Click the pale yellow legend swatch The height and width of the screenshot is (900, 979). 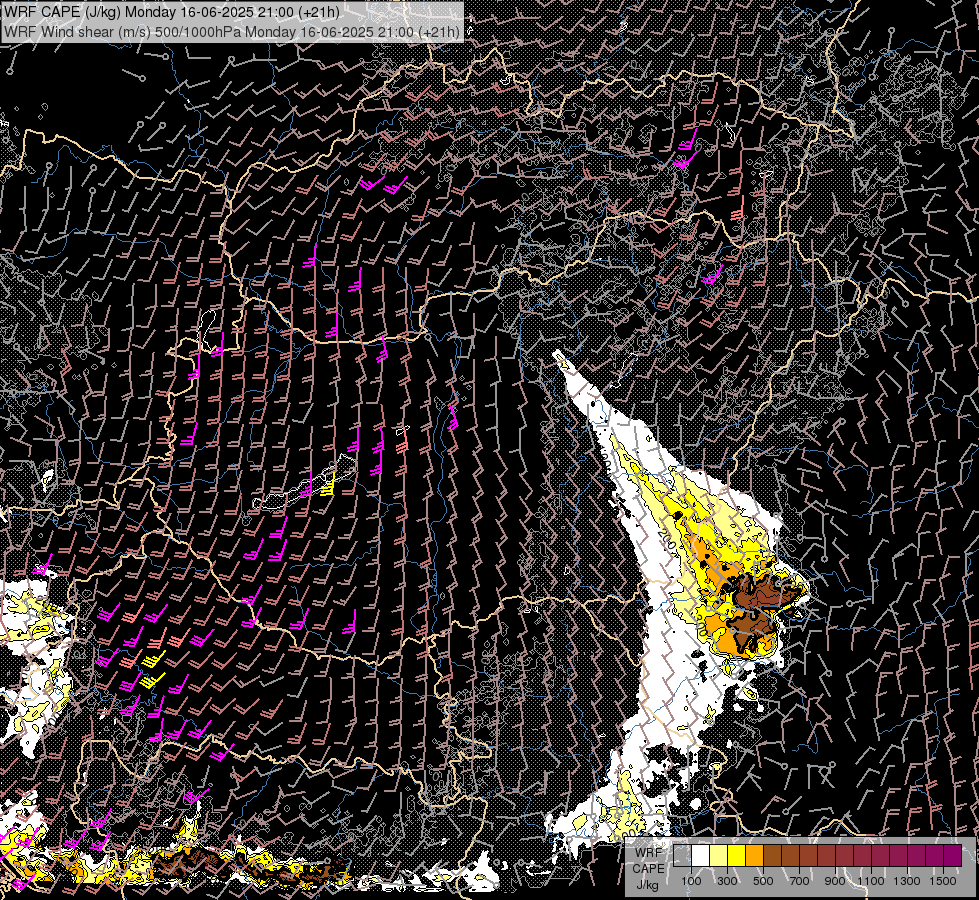point(719,856)
